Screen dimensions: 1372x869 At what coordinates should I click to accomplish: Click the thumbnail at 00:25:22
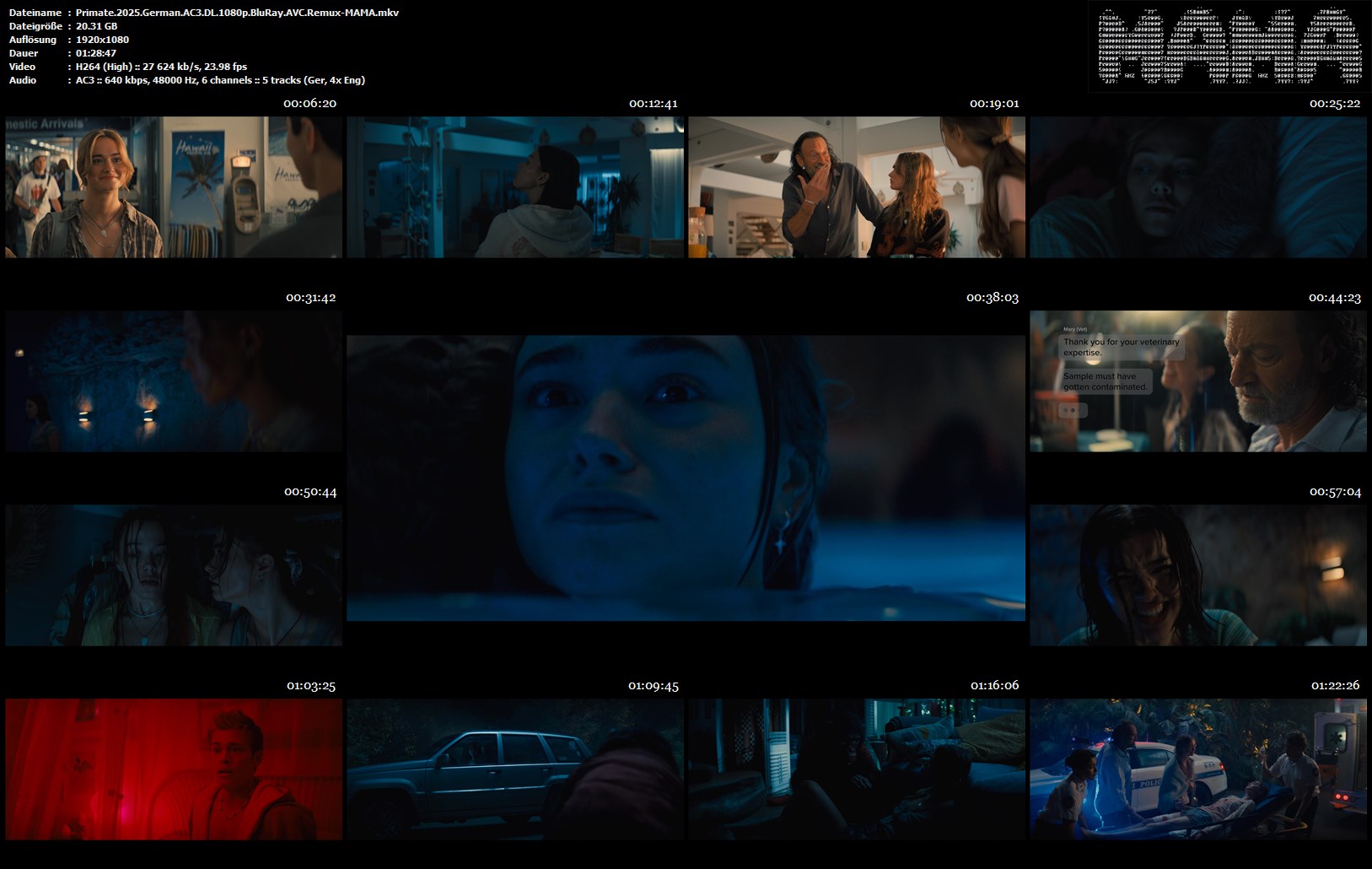pos(1198,187)
